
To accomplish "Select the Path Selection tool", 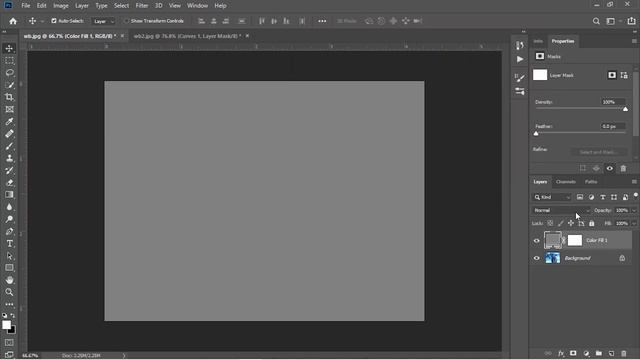I will [x=9, y=256].
